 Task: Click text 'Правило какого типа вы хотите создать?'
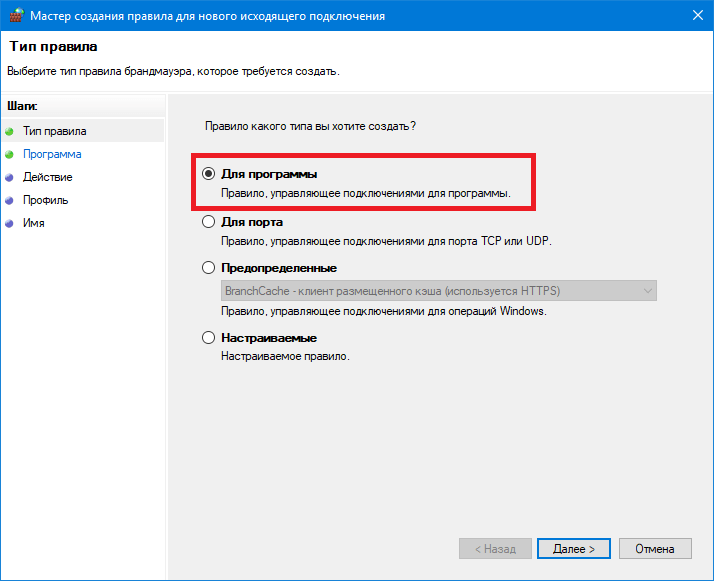click(x=311, y=126)
